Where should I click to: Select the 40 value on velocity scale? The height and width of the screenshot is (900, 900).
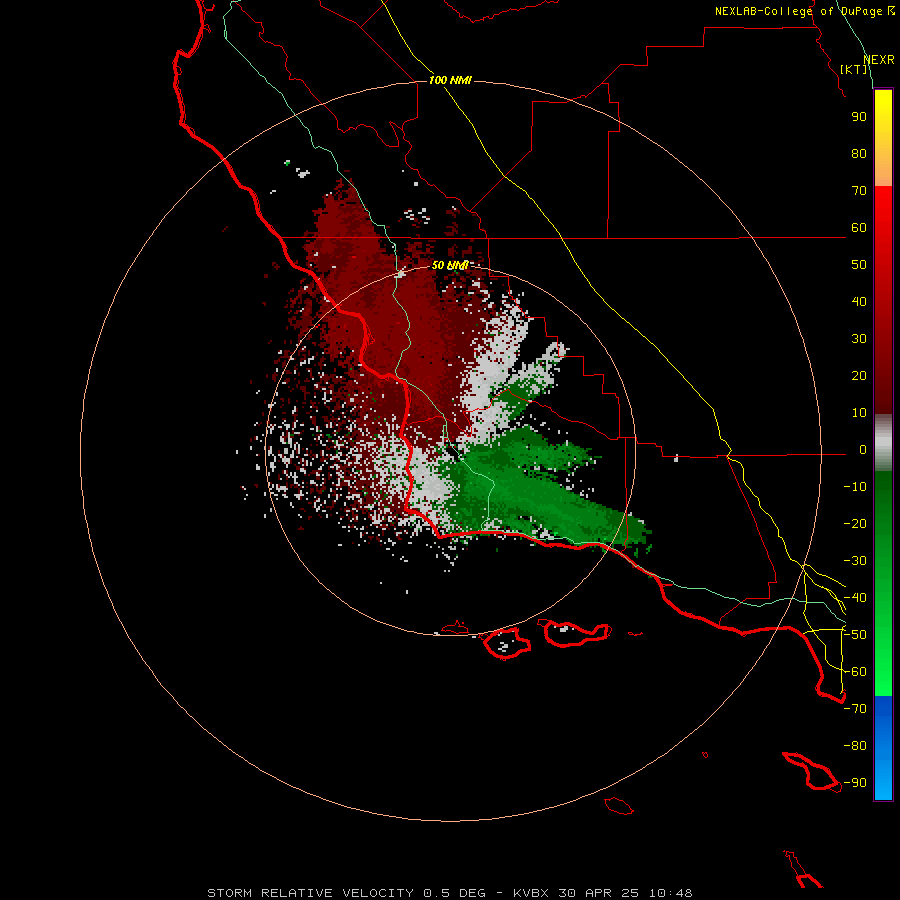(859, 301)
